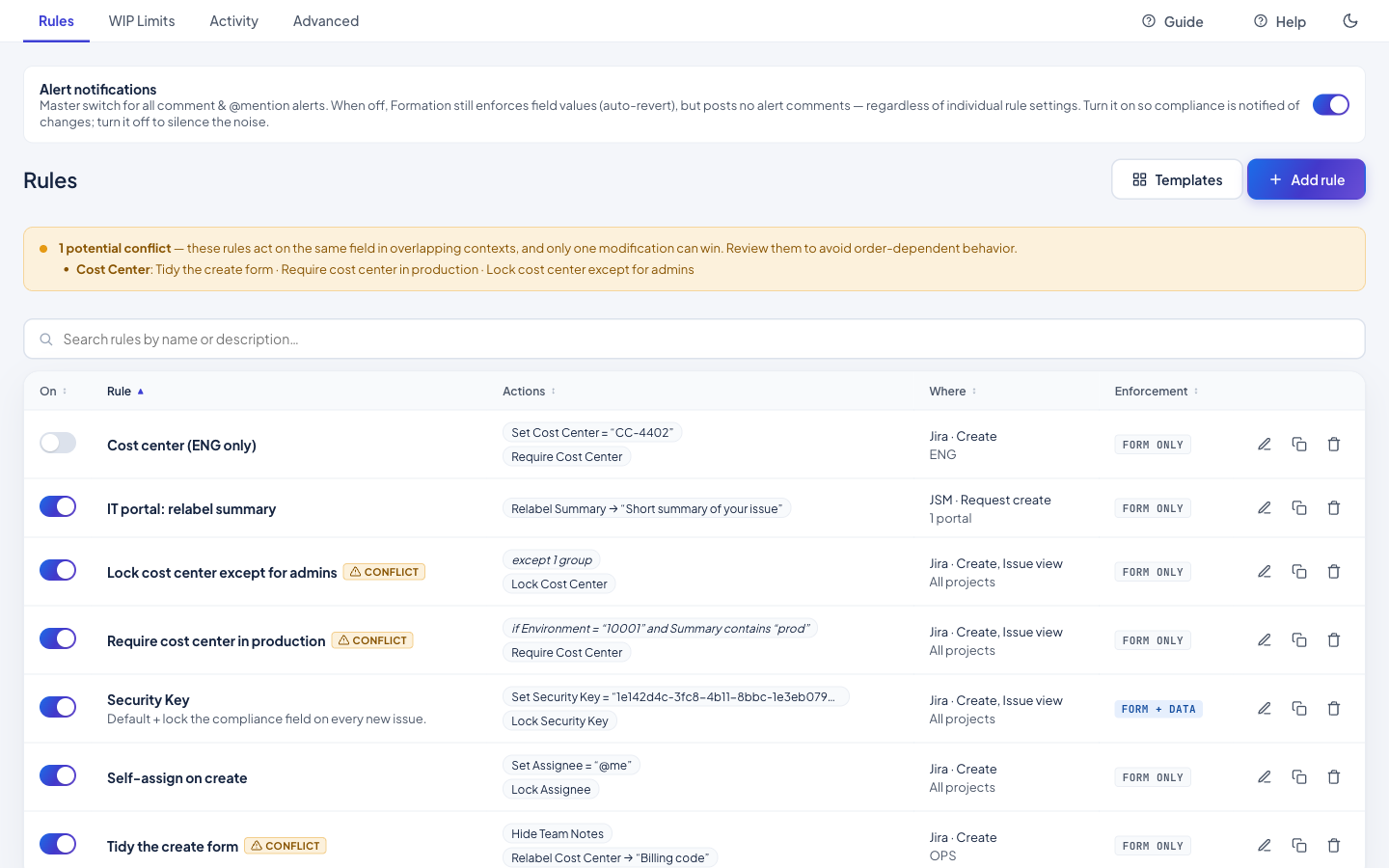Image resolution: width=1389 pixels, height=868 pixels.
Task: Duplicate the Tidy the create form rule
Action: pos(1299,846)
